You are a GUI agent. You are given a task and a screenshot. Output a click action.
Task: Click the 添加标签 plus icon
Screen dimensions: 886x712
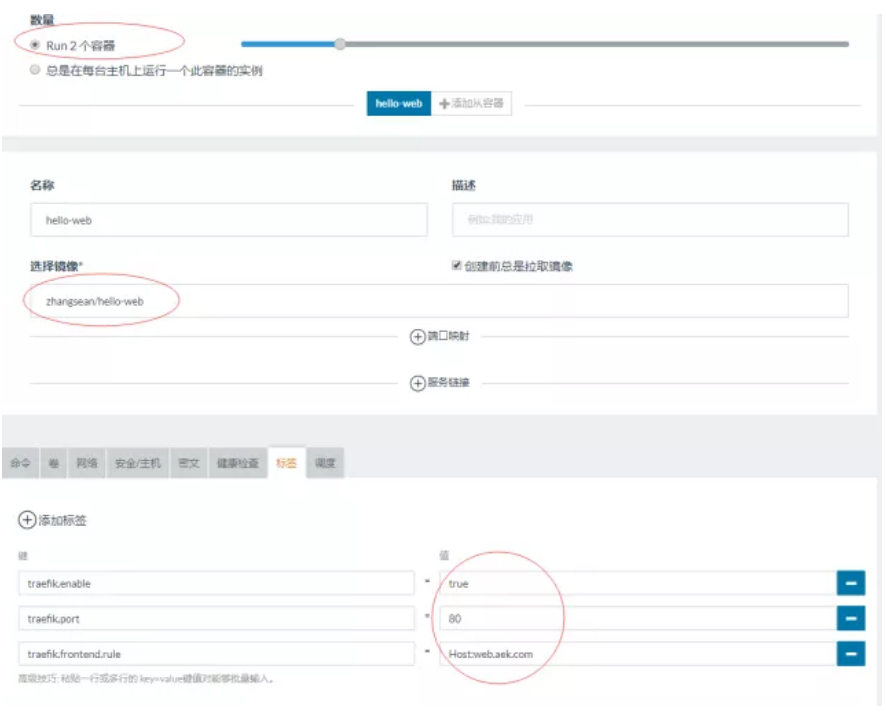27,520
